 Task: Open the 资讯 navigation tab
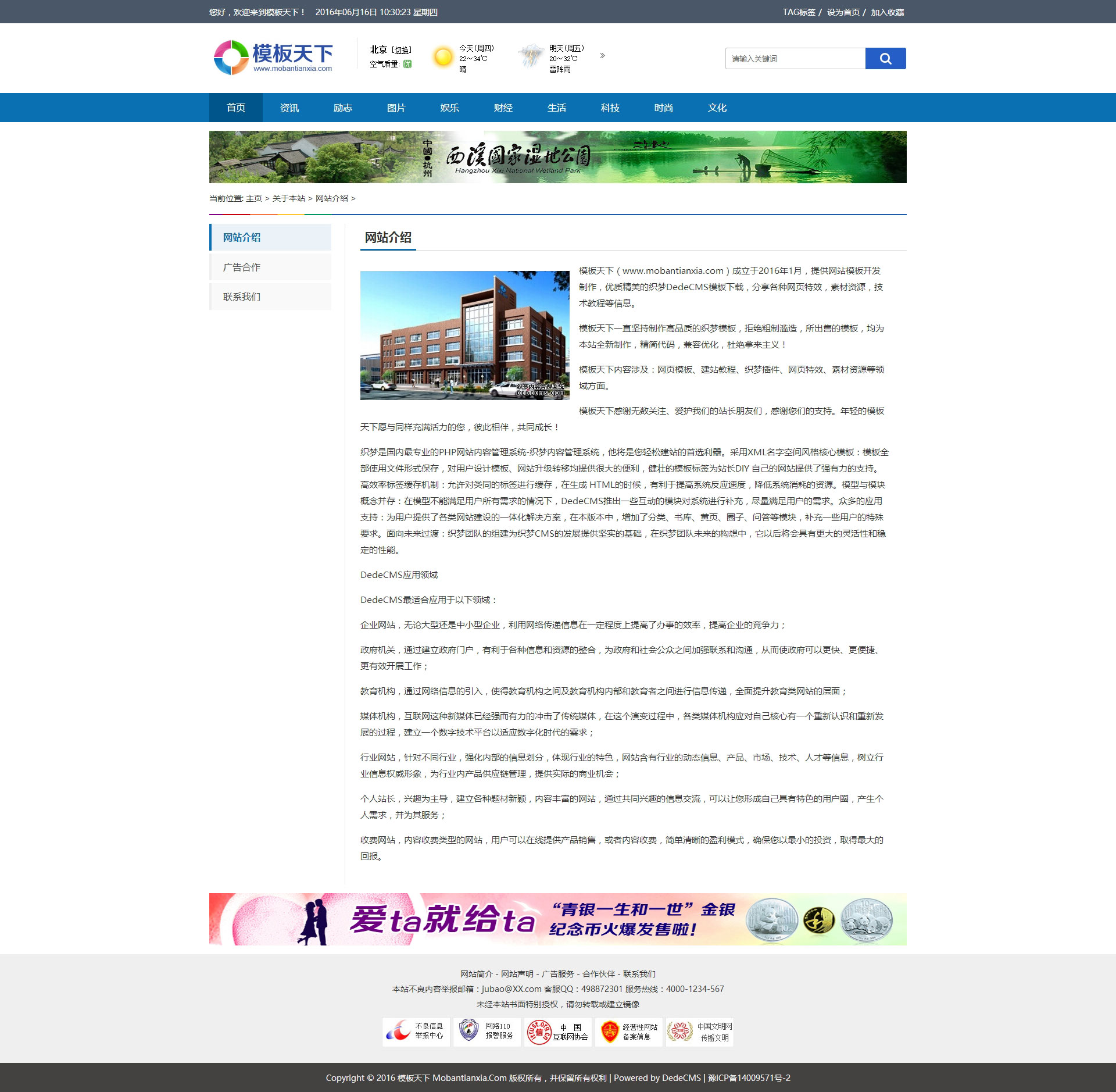pos(289,108)
